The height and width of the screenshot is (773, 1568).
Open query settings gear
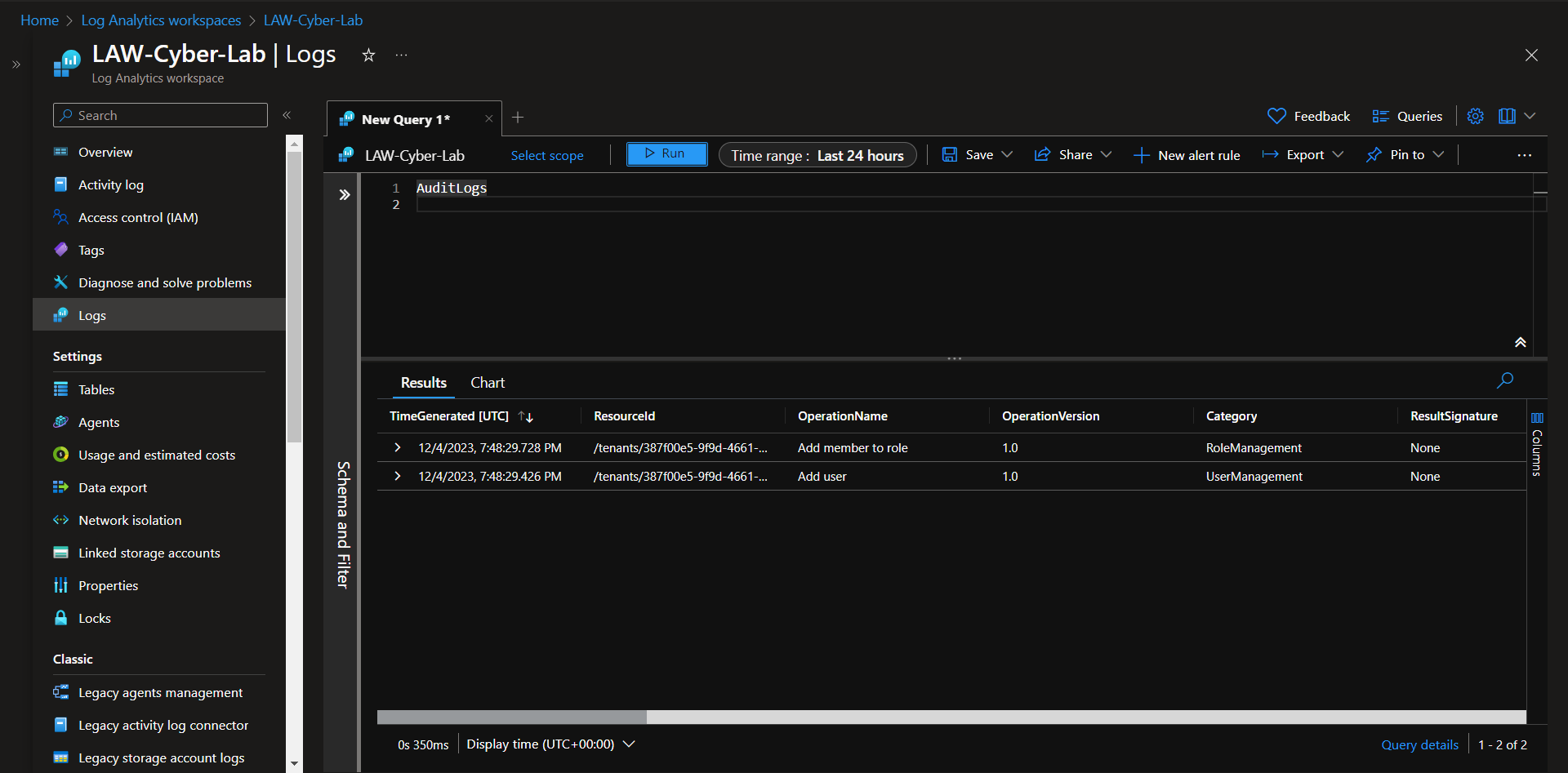[1475, 116]
